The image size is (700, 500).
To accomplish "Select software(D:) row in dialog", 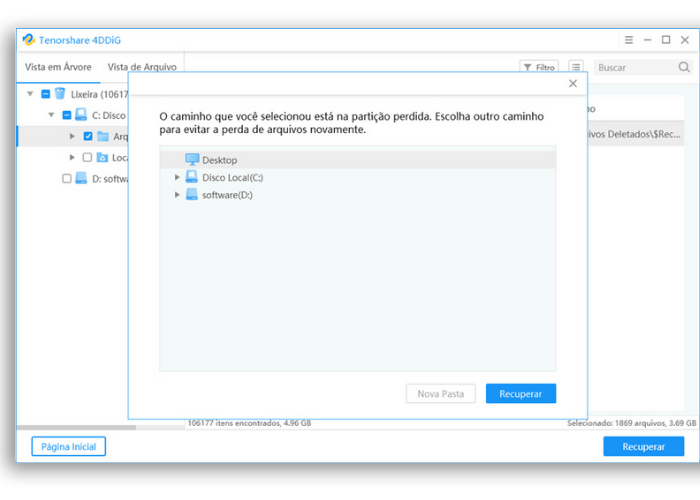I will 358,195.
